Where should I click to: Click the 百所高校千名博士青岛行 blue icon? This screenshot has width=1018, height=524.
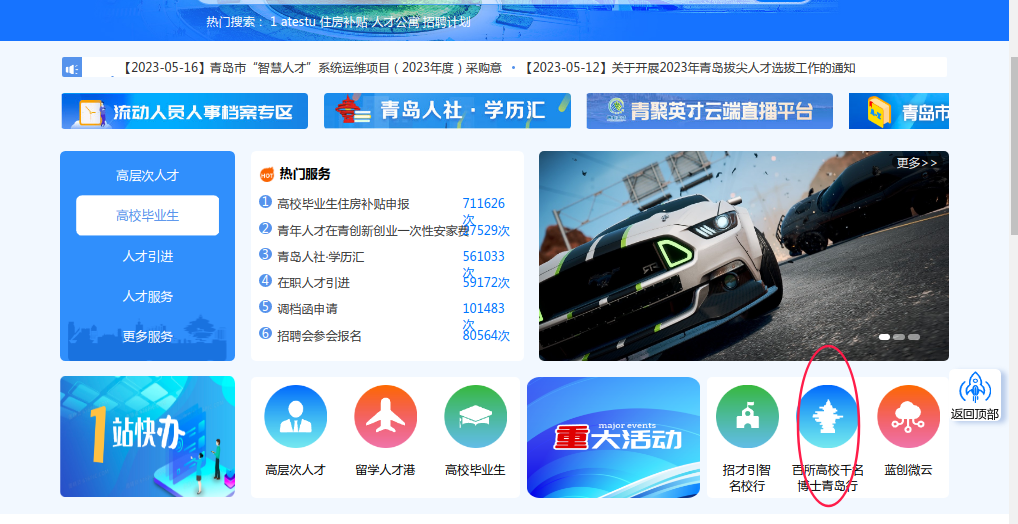[828, 416]
